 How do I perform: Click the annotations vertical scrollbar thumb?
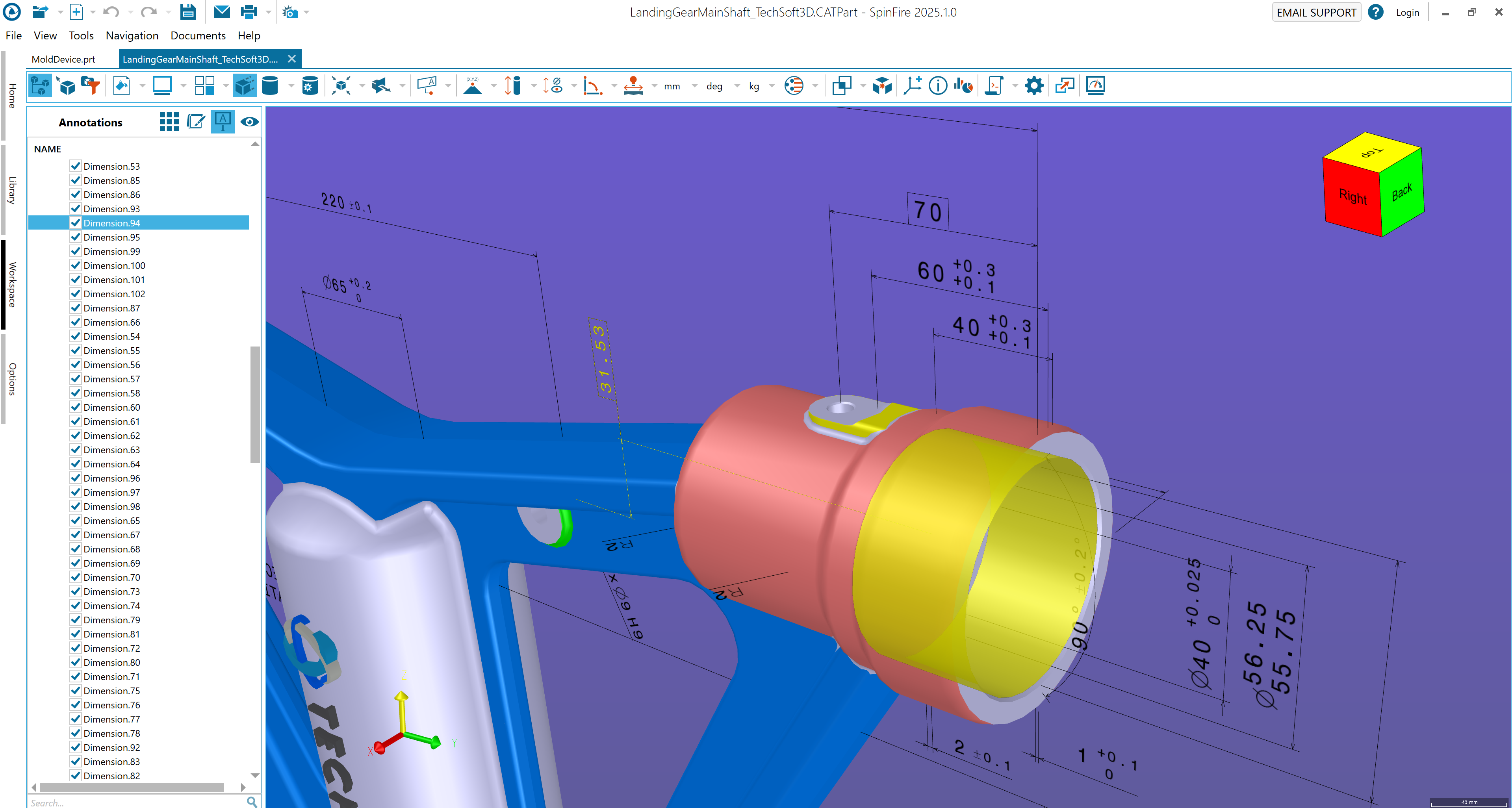[x=255, y=404]
